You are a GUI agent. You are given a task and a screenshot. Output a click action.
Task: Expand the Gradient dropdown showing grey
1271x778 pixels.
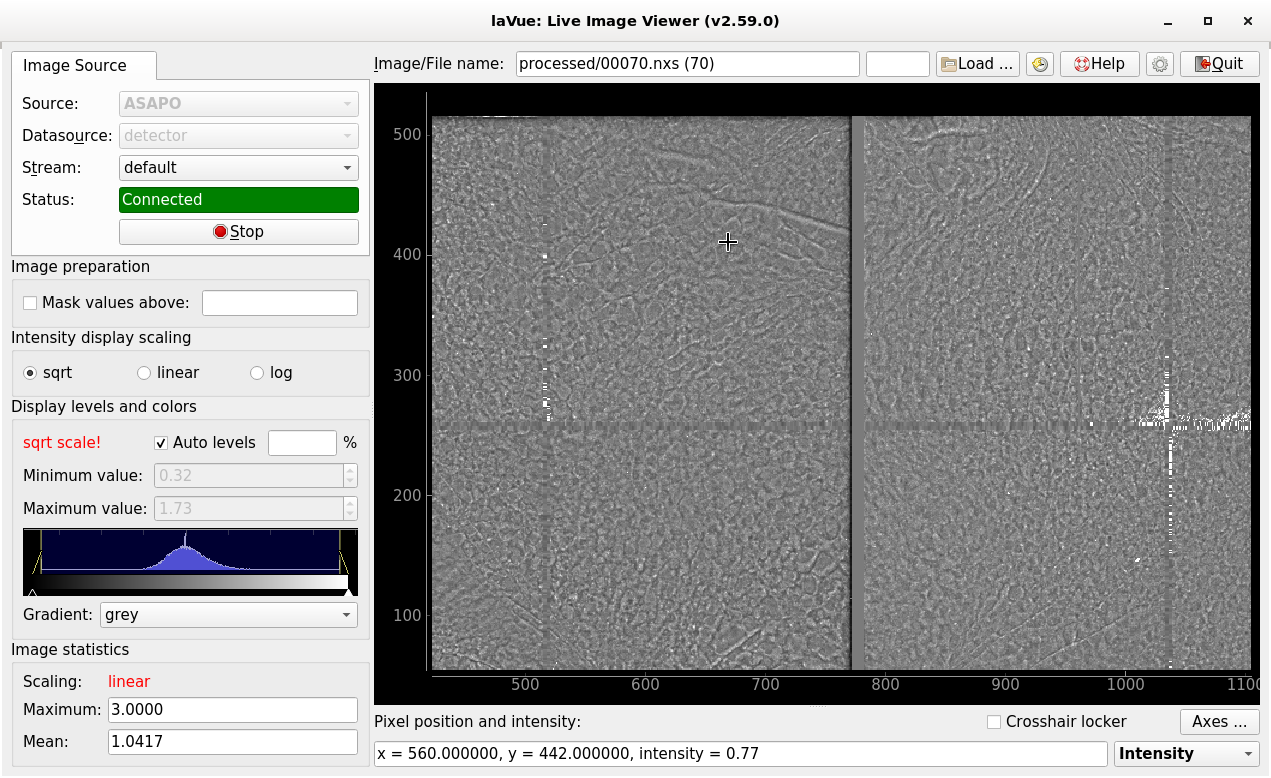pos(228,614)
